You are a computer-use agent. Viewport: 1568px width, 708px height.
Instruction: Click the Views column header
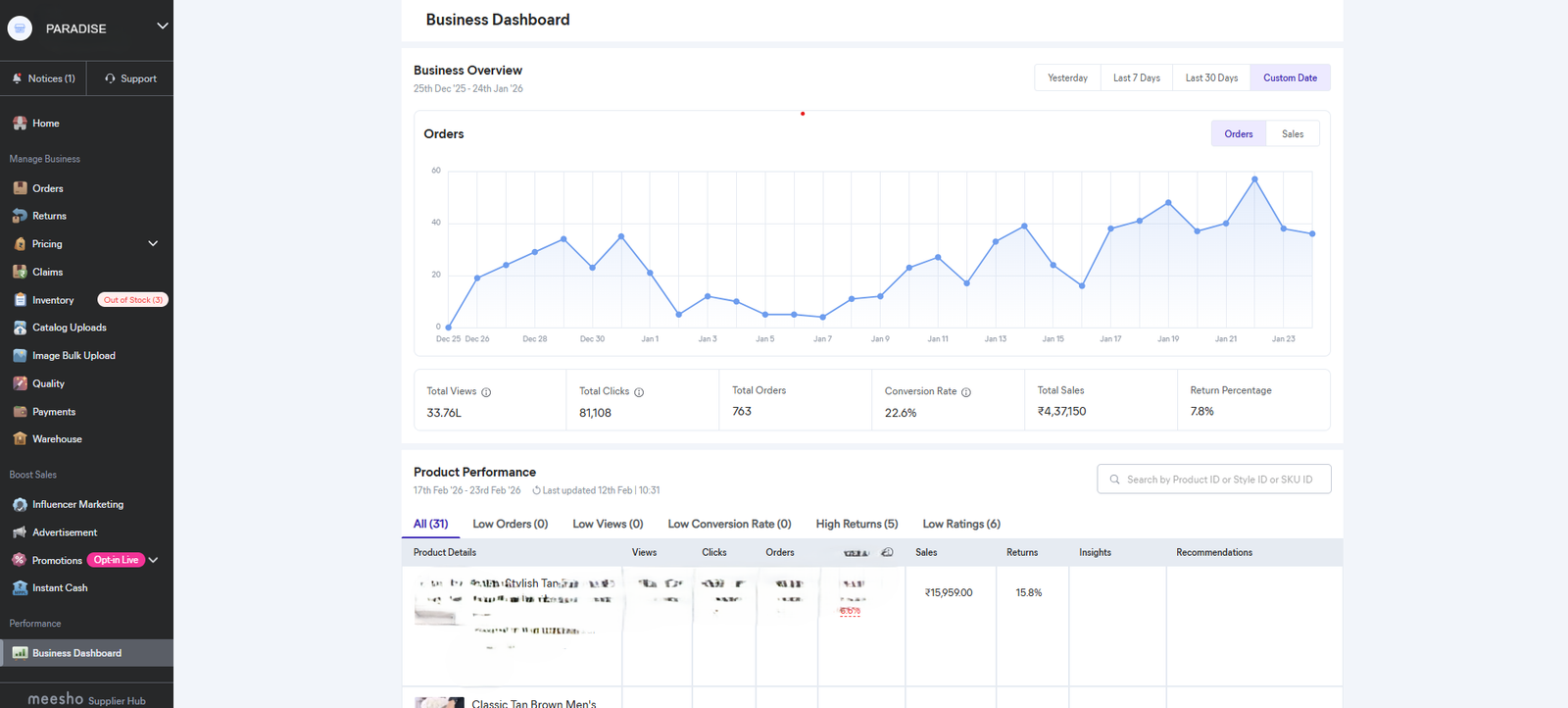(x=644, y=552)
